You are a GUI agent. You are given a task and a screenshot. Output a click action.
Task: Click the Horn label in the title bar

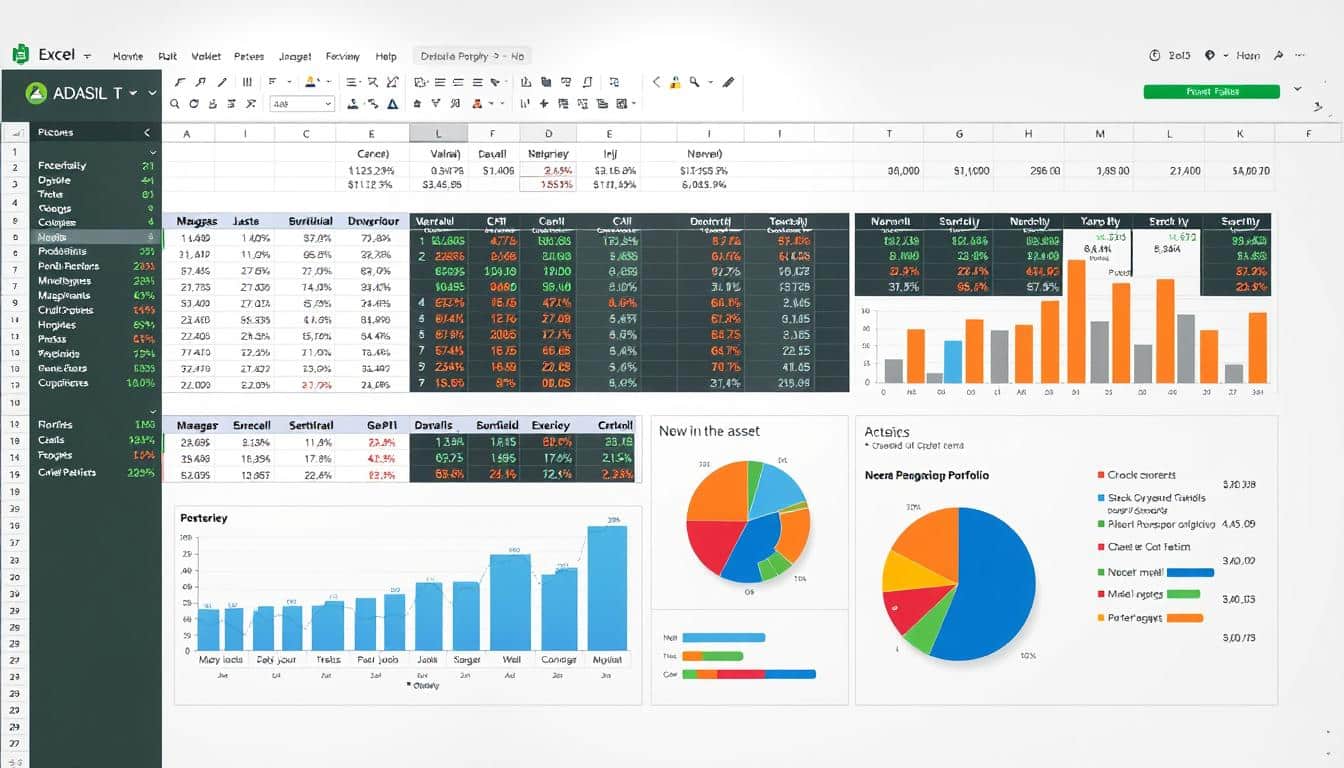pos(1248,56)
